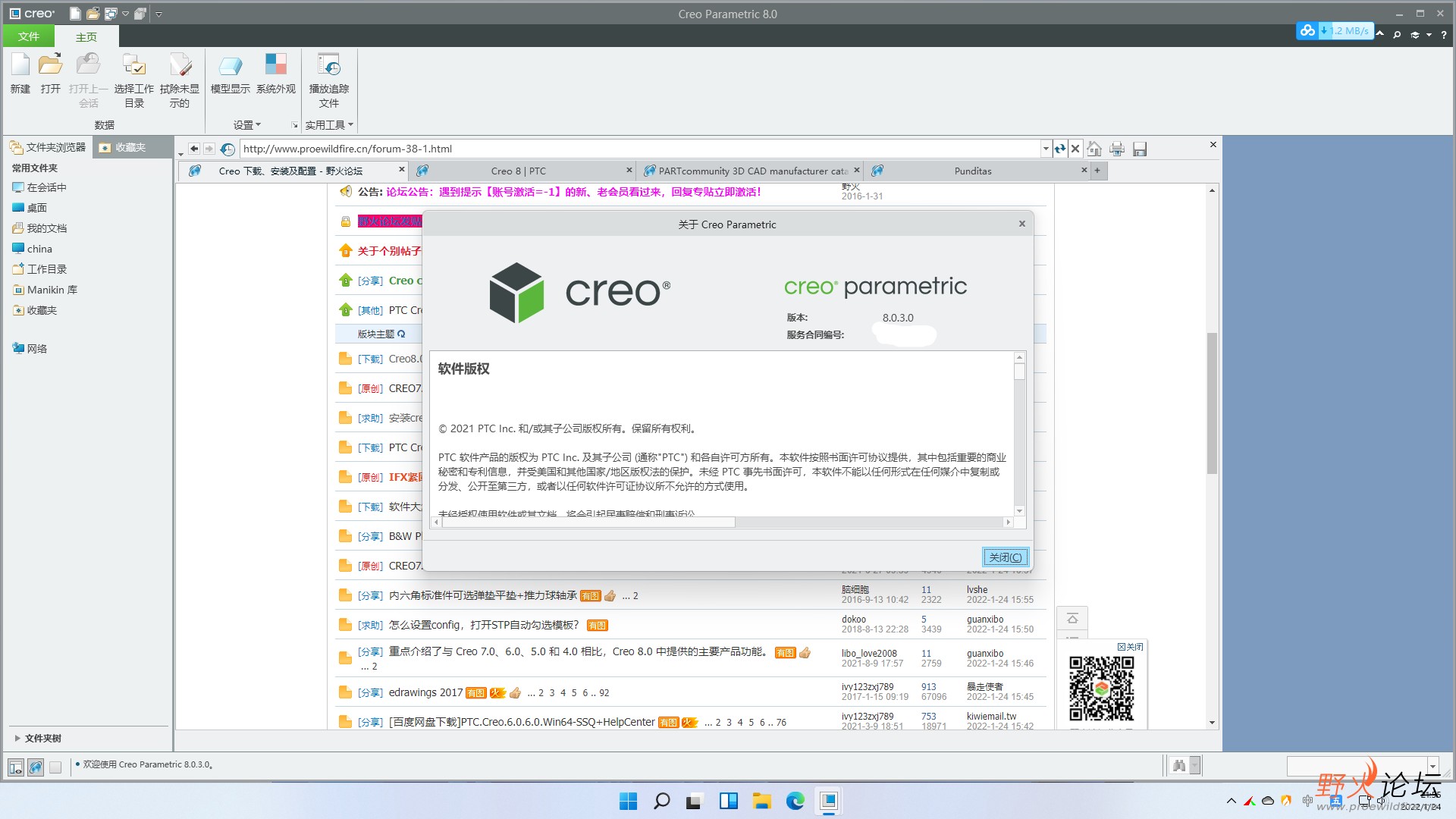
Task: Expand 设置 group dropdown
Action: [x=247, y=124]
